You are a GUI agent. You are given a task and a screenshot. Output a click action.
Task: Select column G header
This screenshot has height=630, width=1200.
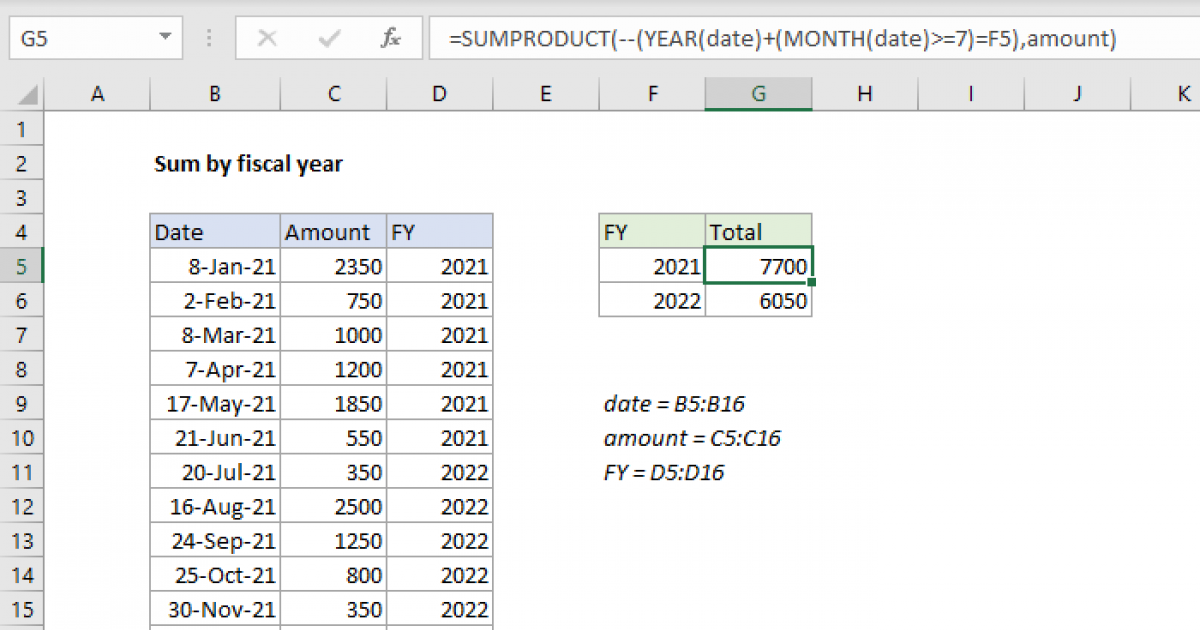[758, 93]
